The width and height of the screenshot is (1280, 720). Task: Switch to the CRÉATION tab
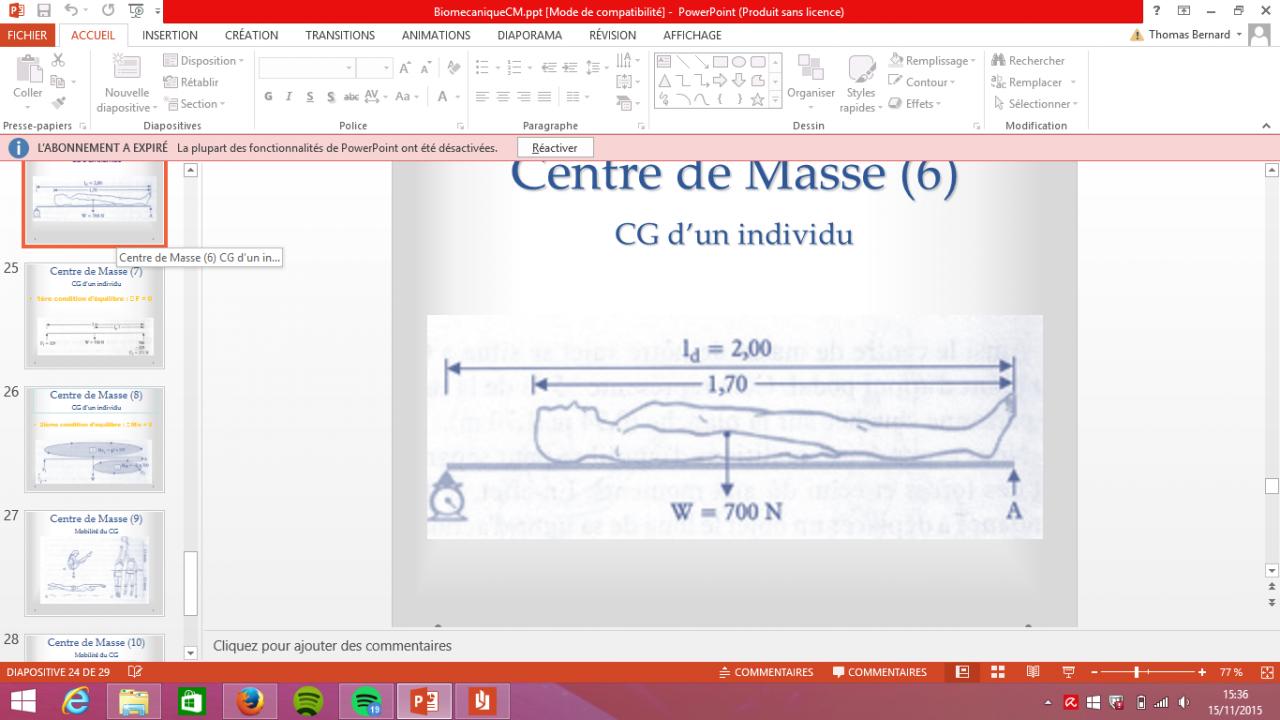[x=251, y=35]
